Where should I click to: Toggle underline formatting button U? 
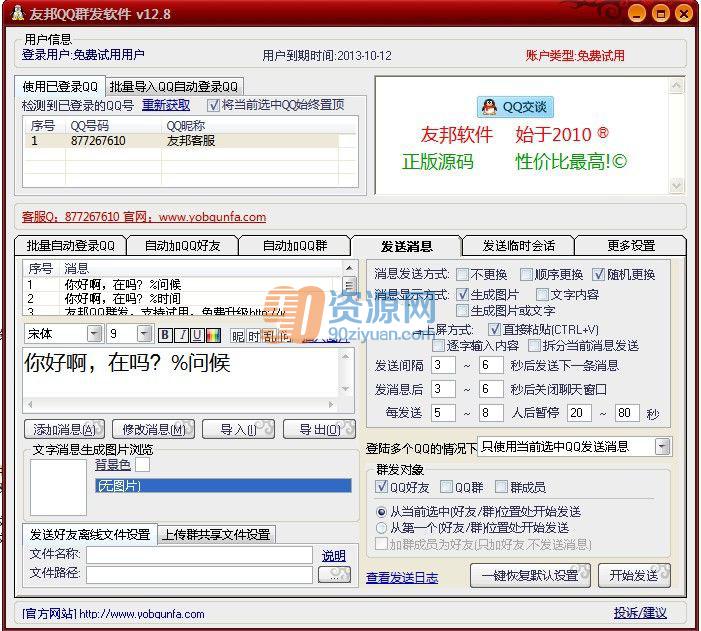(197, 335)
